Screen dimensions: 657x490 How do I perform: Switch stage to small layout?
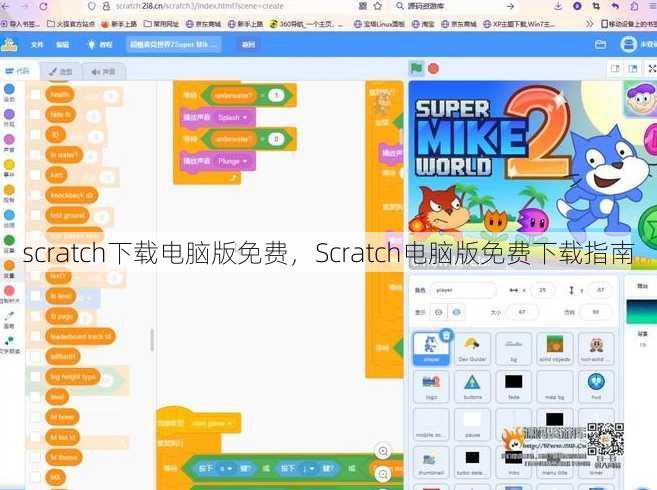[x=615, y=68]
